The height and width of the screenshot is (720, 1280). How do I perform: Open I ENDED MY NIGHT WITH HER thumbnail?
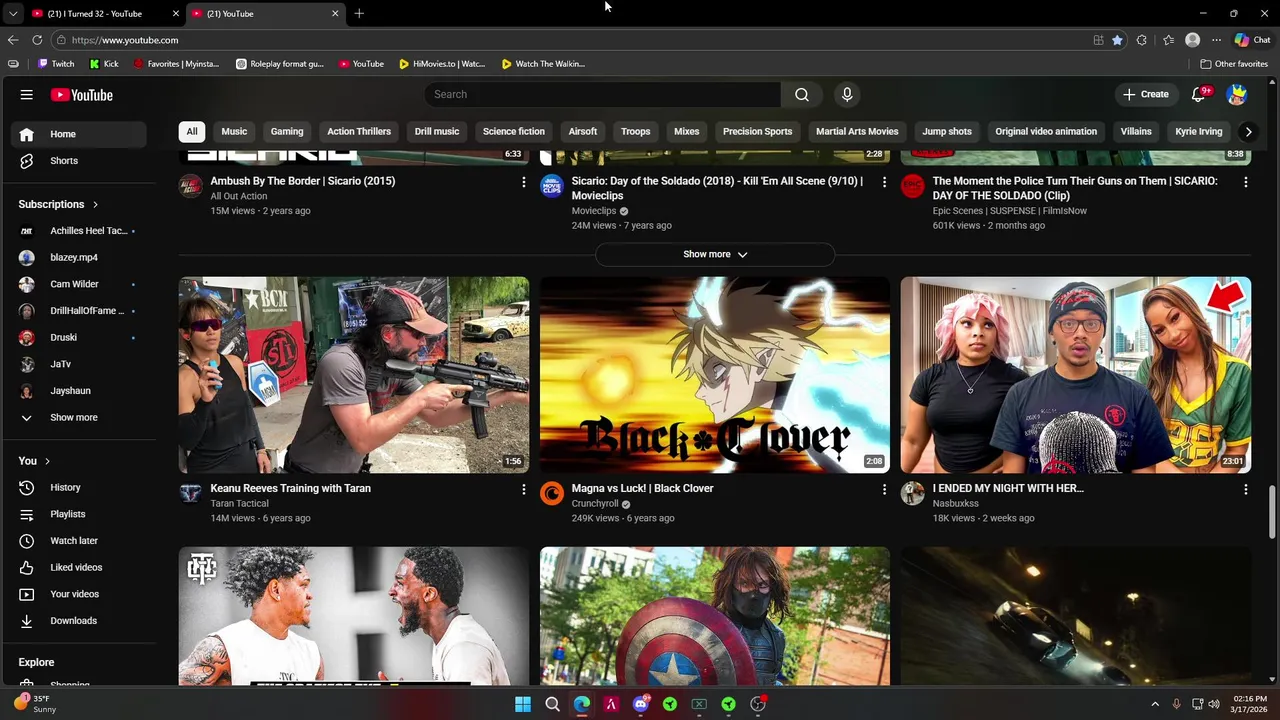click(x=1076, y=375)
